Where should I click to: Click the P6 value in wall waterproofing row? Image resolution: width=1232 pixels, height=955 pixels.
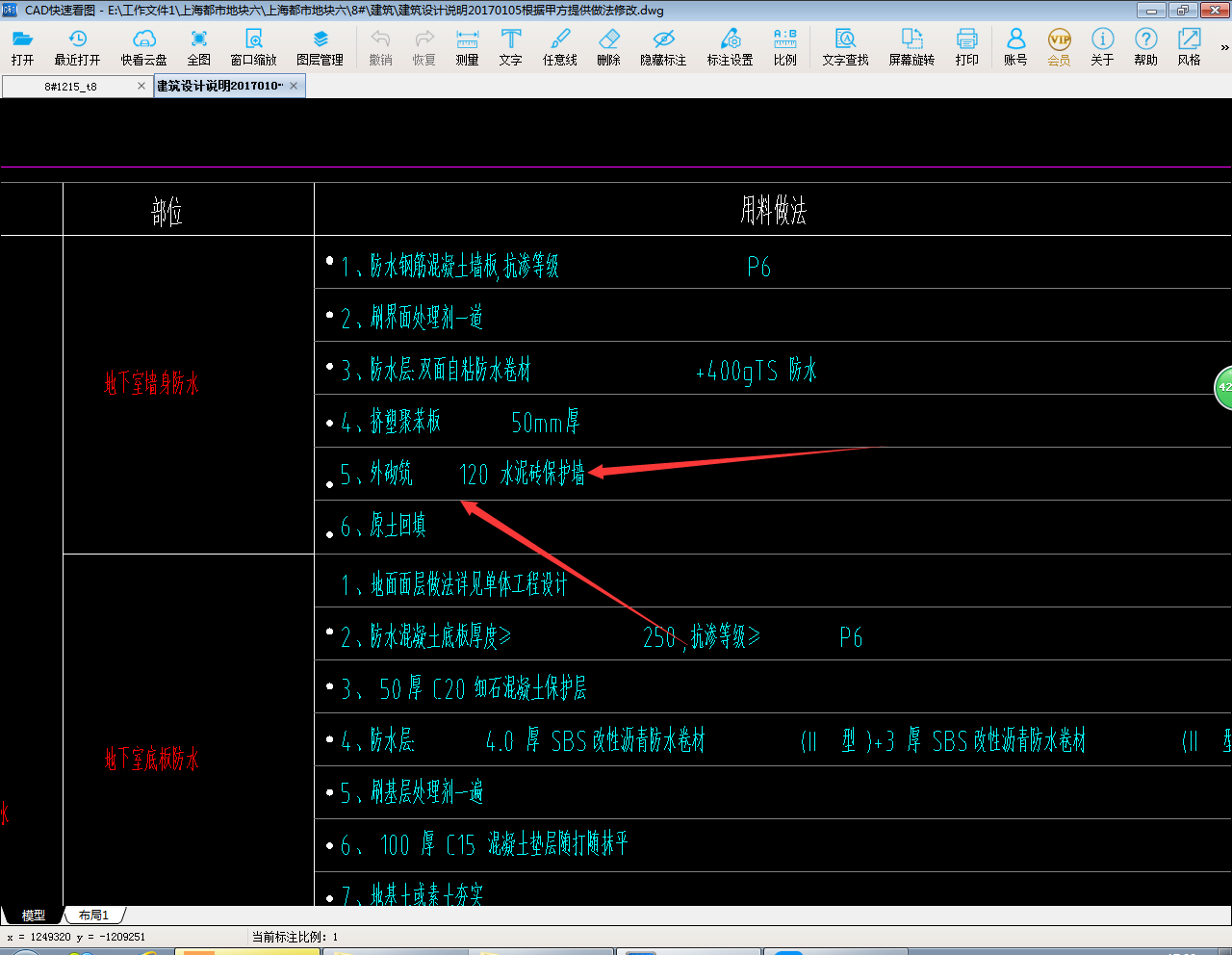pos(758,268)
